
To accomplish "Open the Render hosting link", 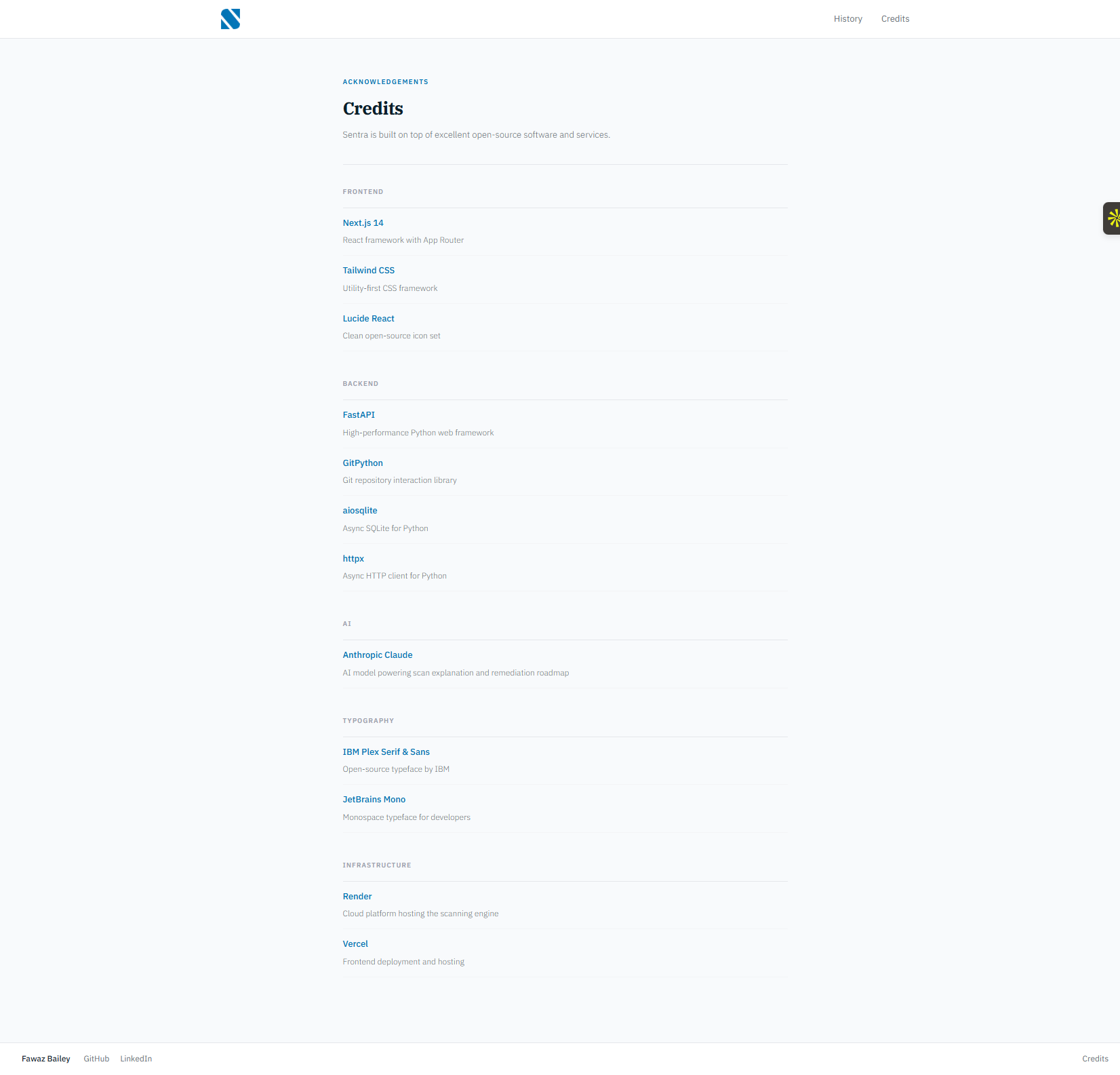I will 357,897.
